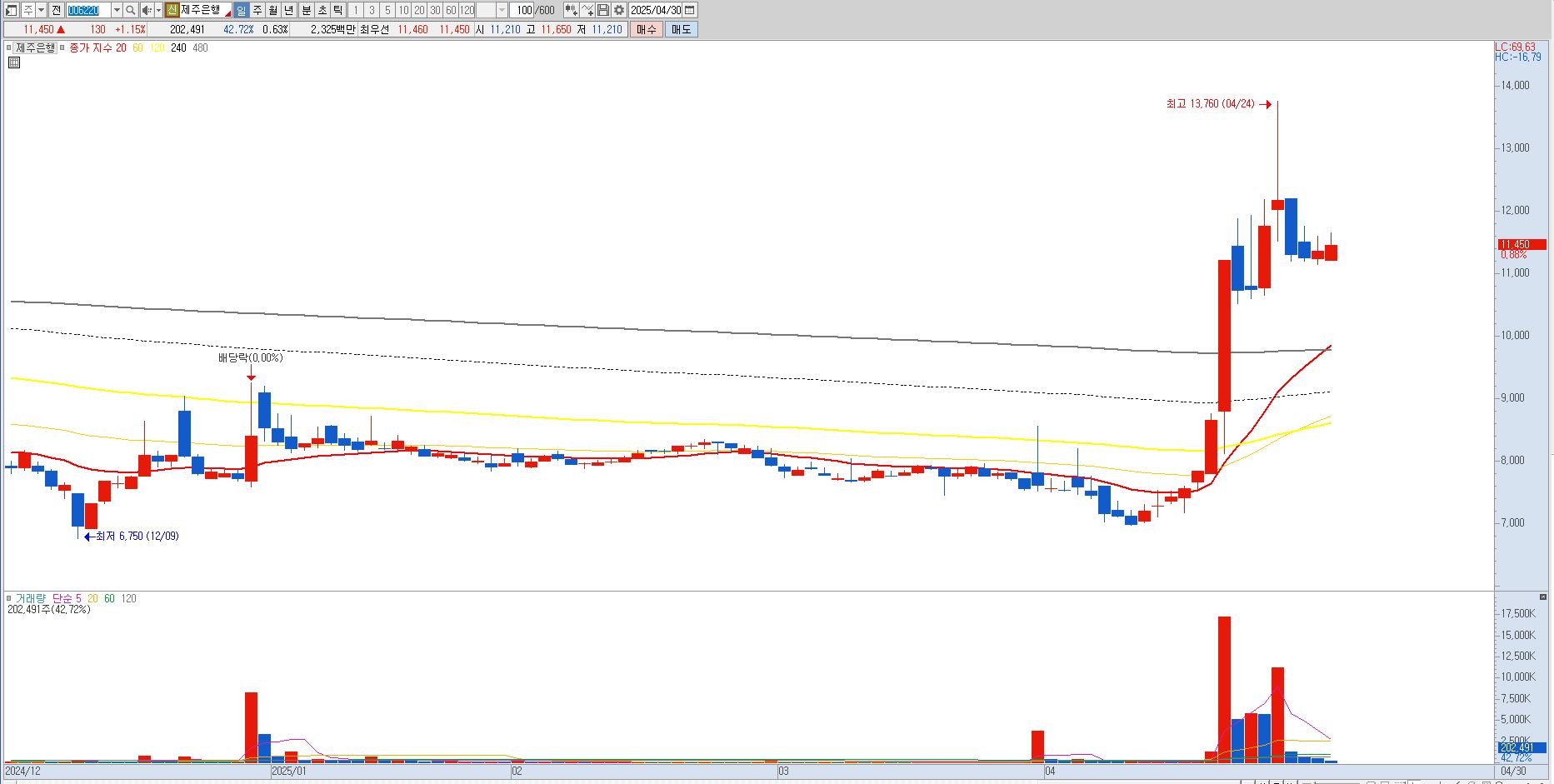The image size is (1554, 784).
Task: Click the 매수 buy button
Action: tap(647, 29)
